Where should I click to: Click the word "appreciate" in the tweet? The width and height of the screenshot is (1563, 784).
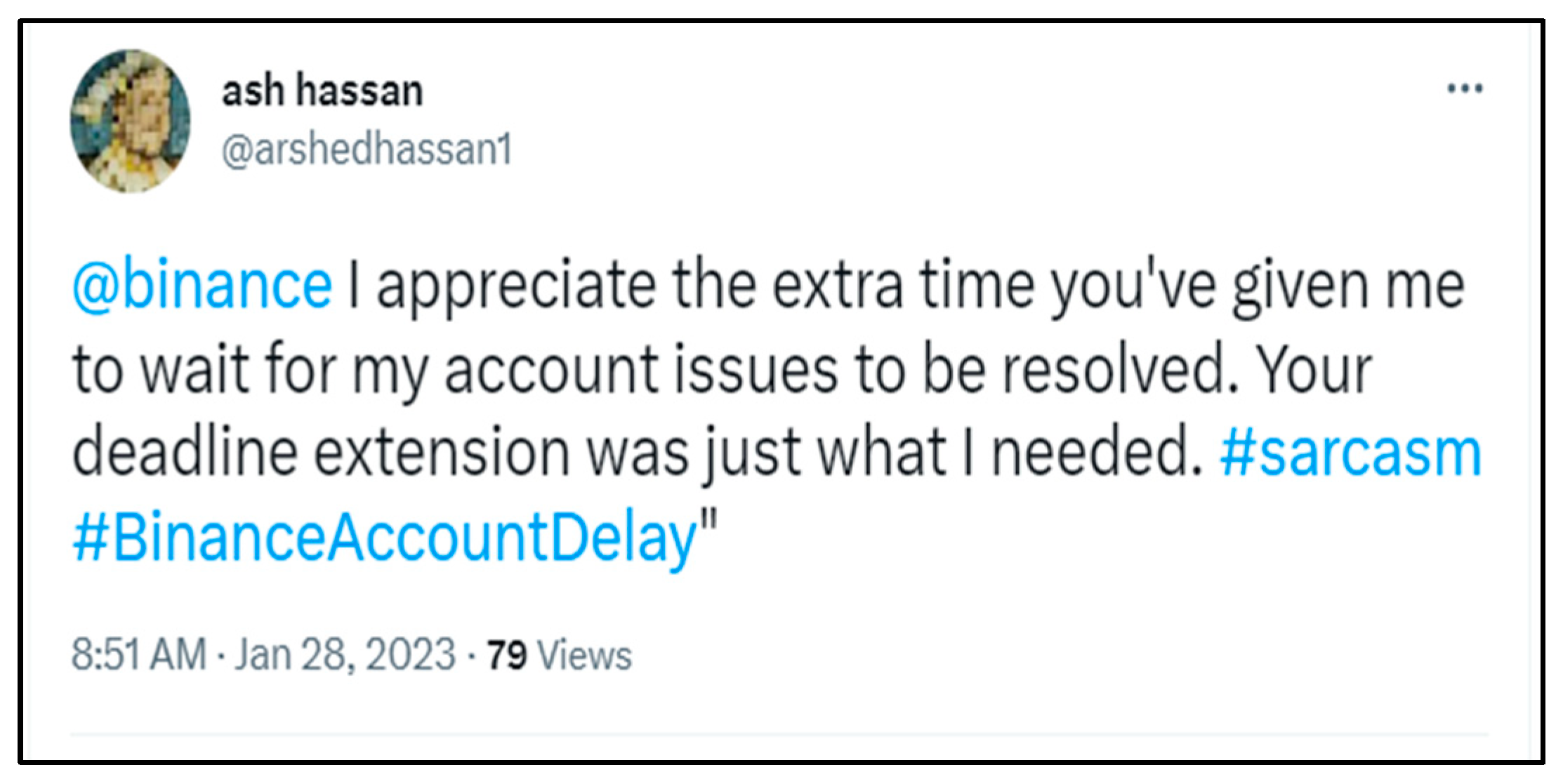pos(517,288)
